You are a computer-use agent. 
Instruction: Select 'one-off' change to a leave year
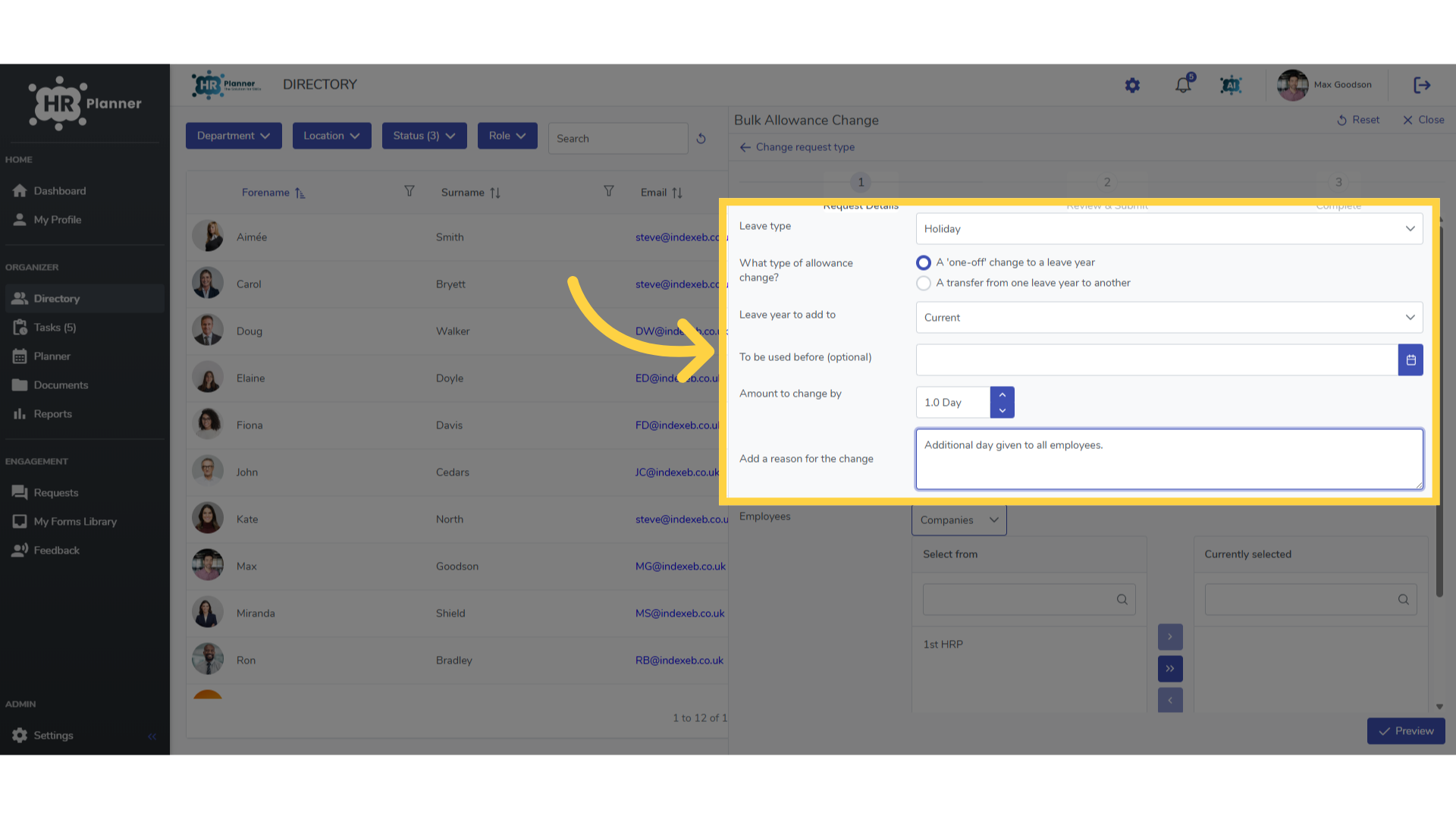[923, 262]
